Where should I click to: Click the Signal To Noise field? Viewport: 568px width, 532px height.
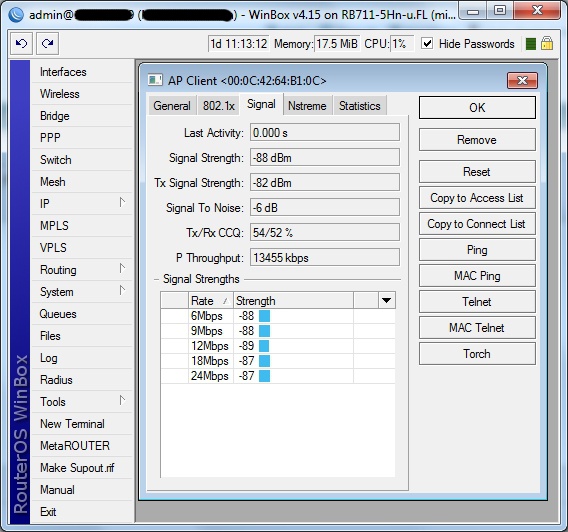point(325,208)
